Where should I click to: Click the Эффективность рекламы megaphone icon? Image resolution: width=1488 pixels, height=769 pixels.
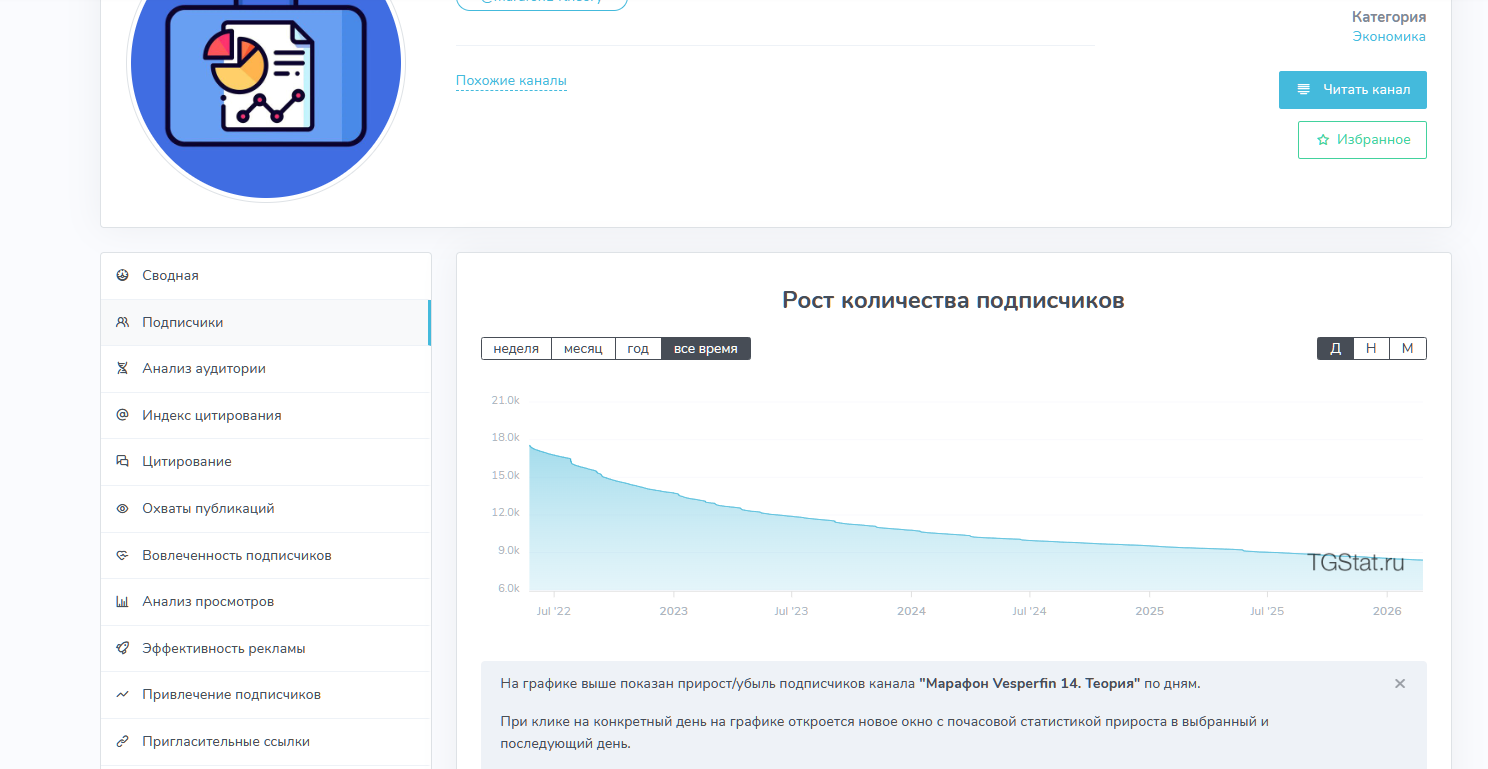coord(122,647)
